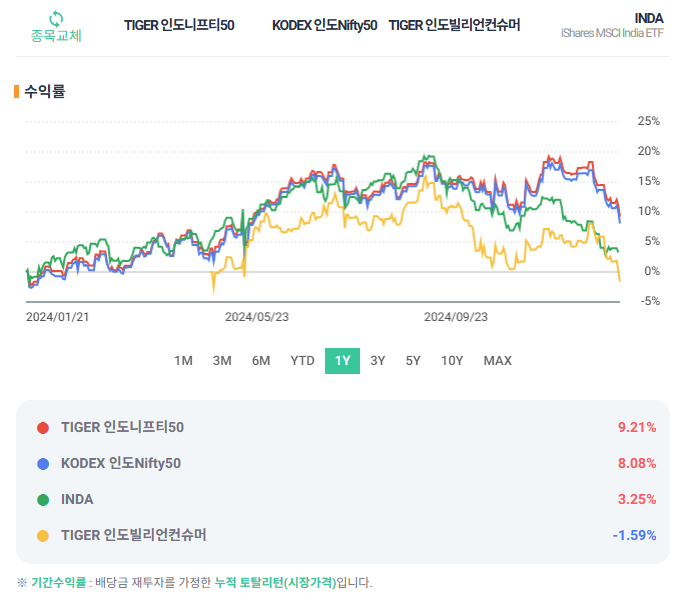This screenshot has width=679, height=604.
Task: Switch chart range to 1M
Action: point(183,361)
